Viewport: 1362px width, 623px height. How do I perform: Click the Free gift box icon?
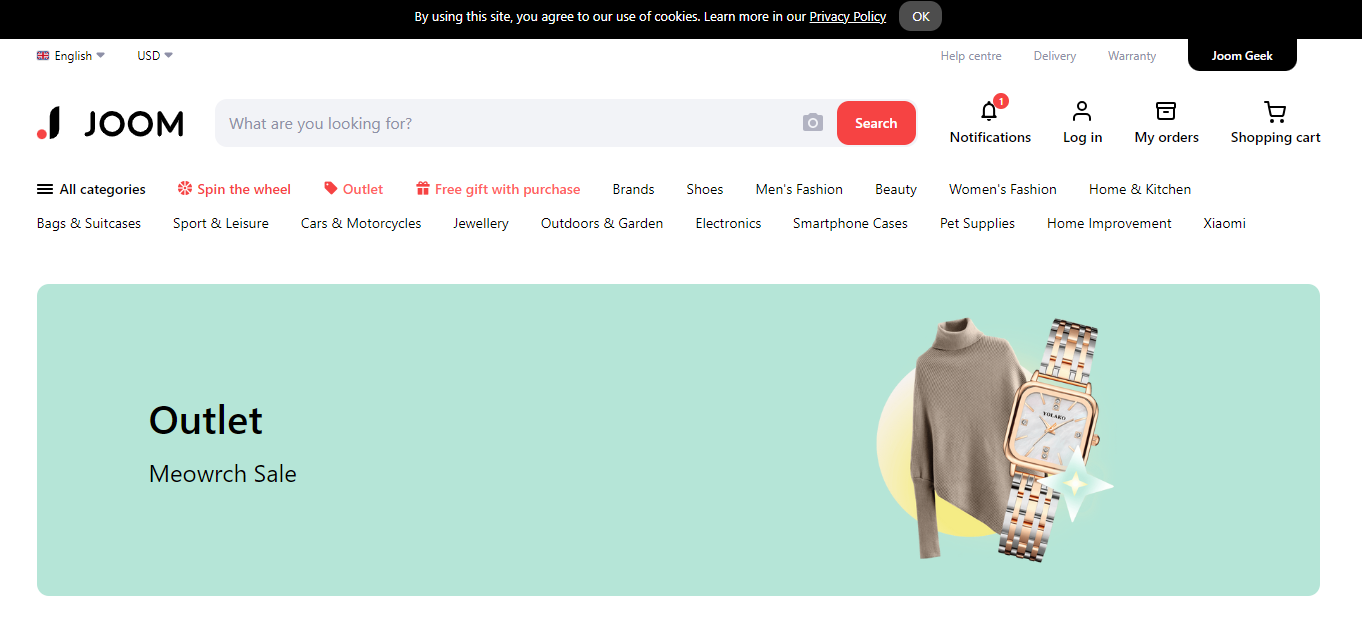[423, 188]
